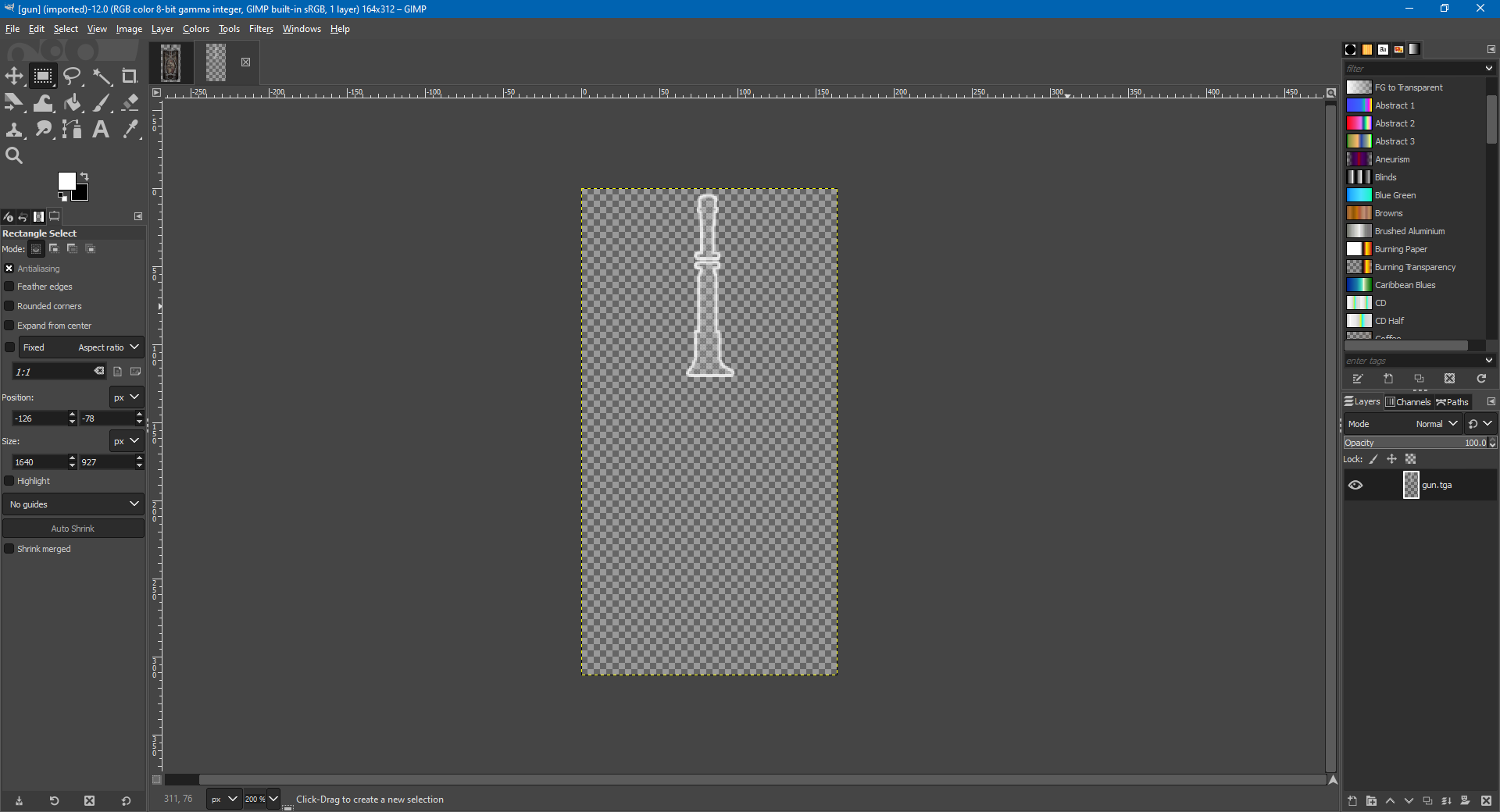Open the Filters menu
Viewport: 1500px width, 812px height.
(261, 29)
